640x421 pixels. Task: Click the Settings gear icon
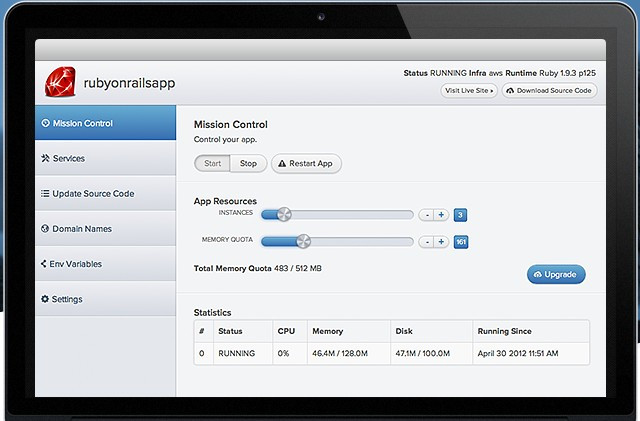pos(45,299)
